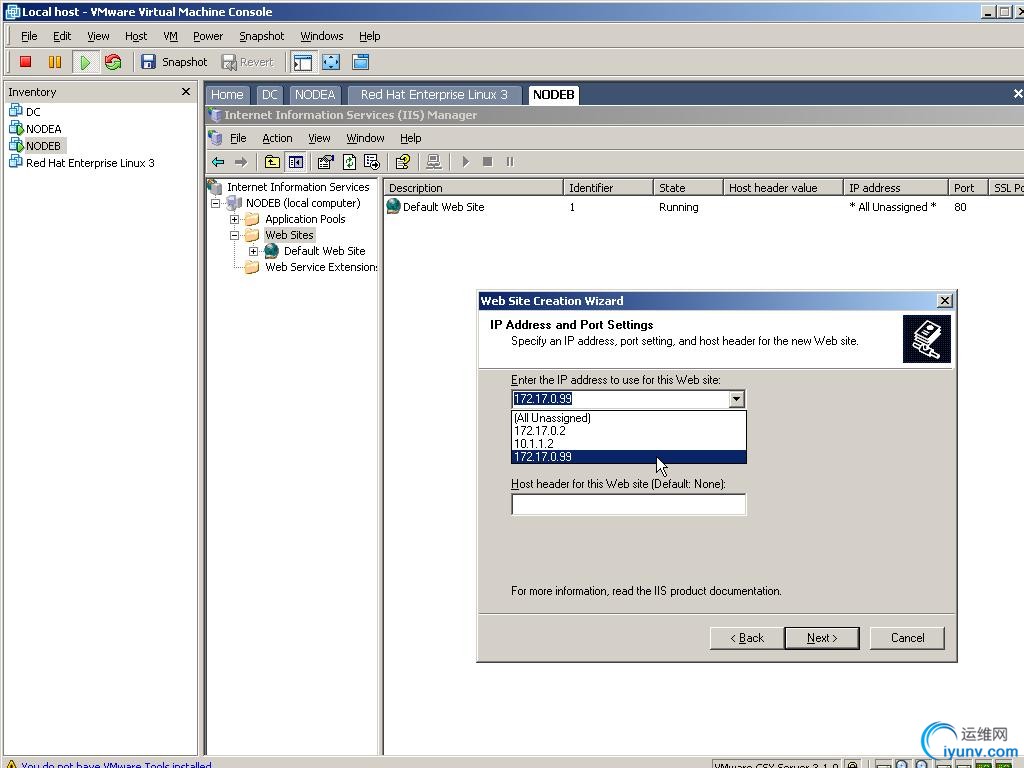Close the Inventory panel

tap(185, 91)
